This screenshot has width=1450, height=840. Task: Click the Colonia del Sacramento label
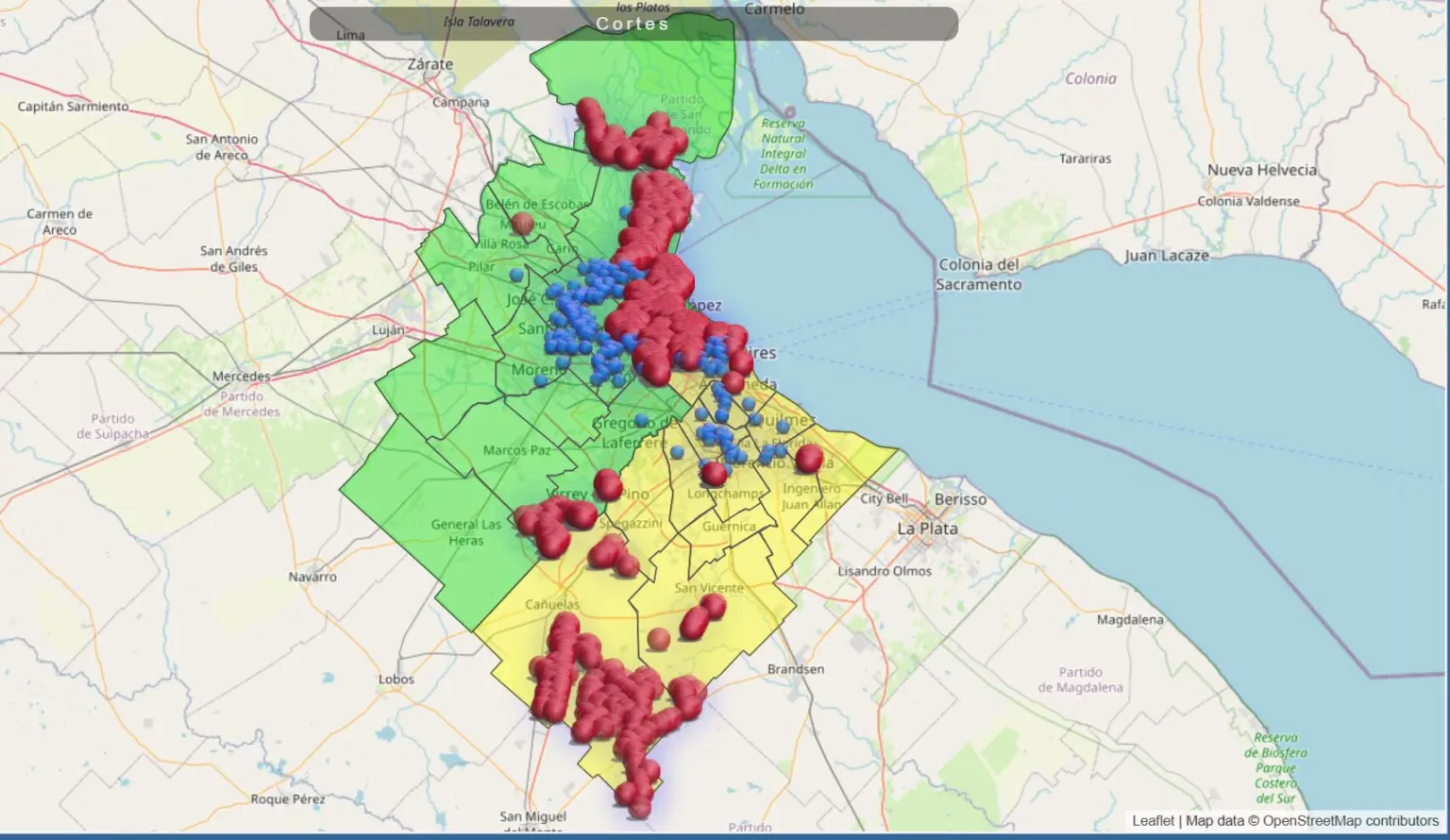coord(979,275)
